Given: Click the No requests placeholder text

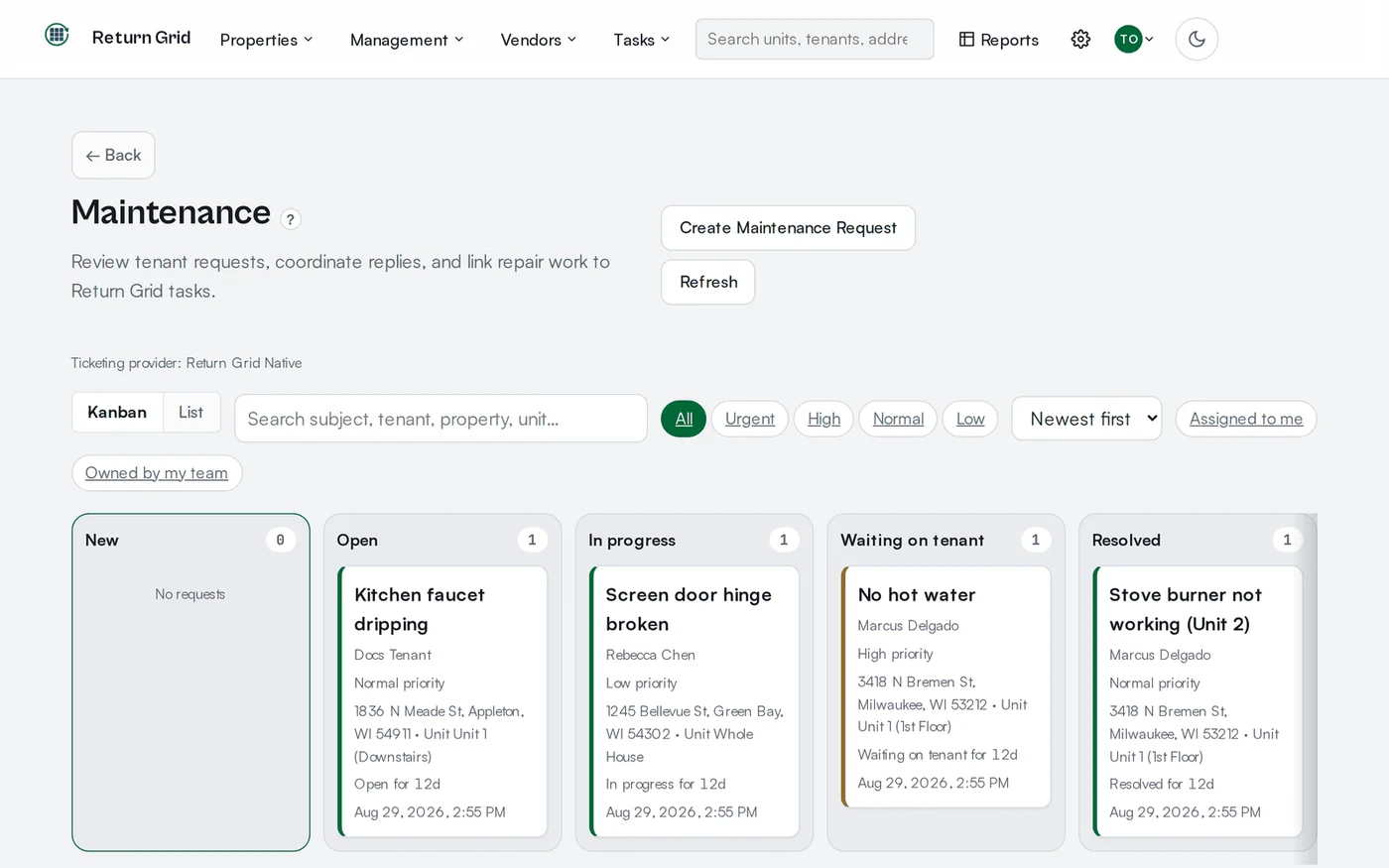Looking at the screenshot, I should click(x=190, y=594).
